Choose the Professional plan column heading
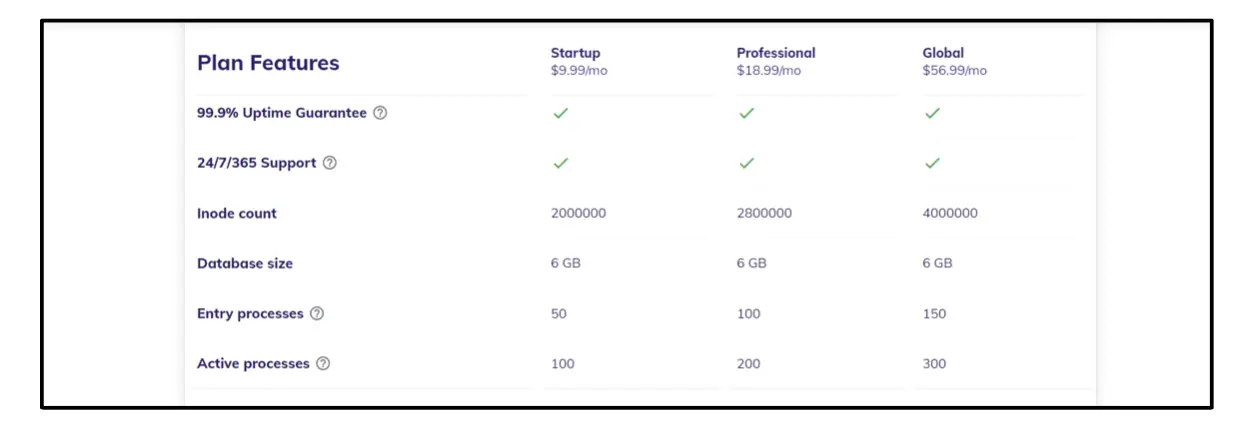This screenshot has height=432, width=1254. [x=776, y=53]
